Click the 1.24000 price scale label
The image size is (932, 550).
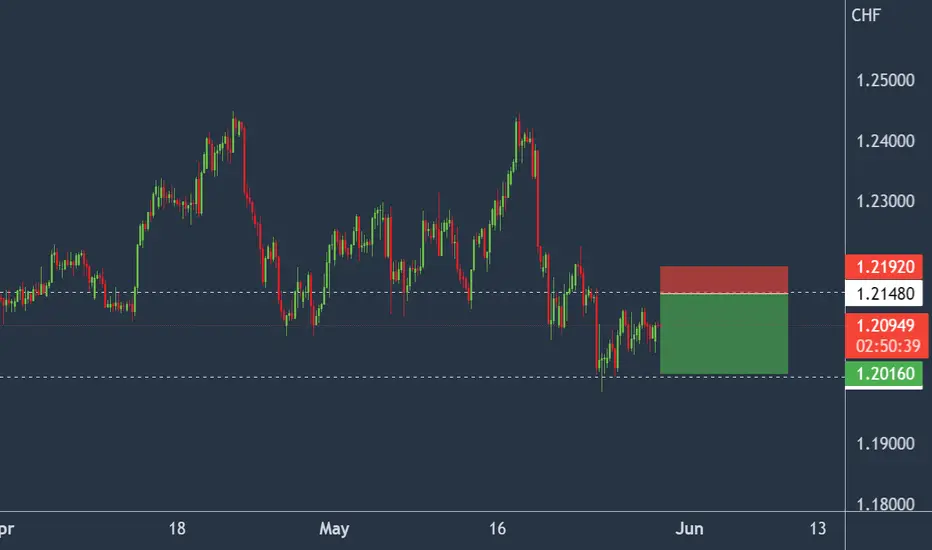(885, 141)
